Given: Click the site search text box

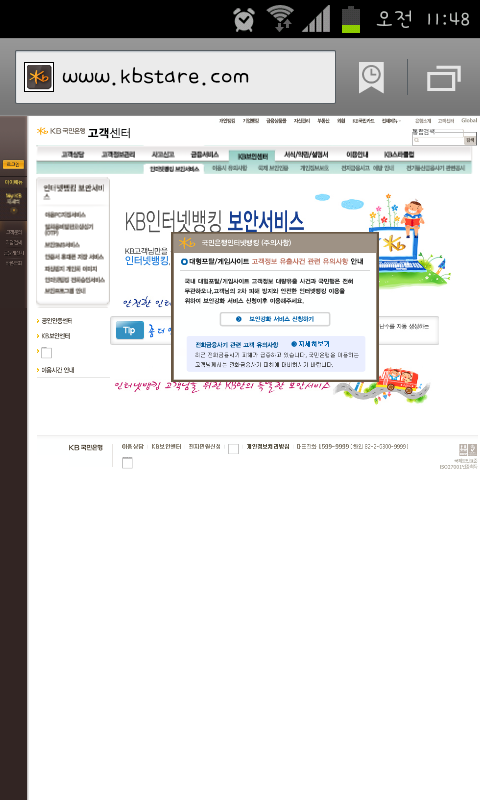Looking at the screenshot, I should [x=438, y=140].
